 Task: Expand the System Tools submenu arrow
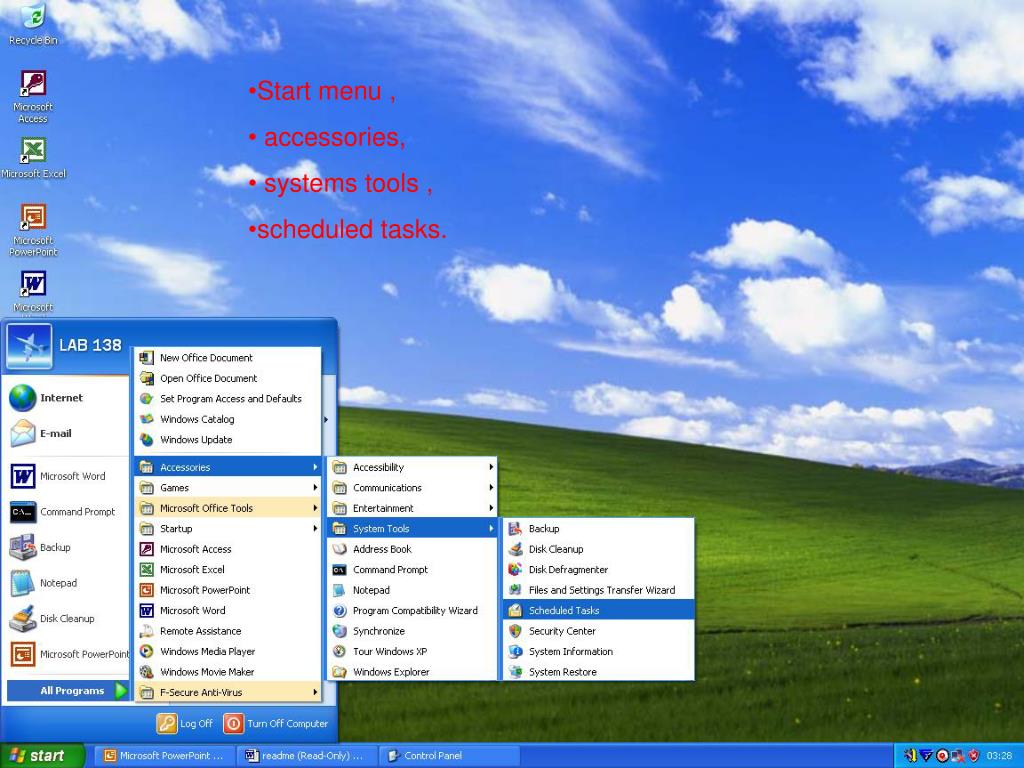click(x=491, y=528)
